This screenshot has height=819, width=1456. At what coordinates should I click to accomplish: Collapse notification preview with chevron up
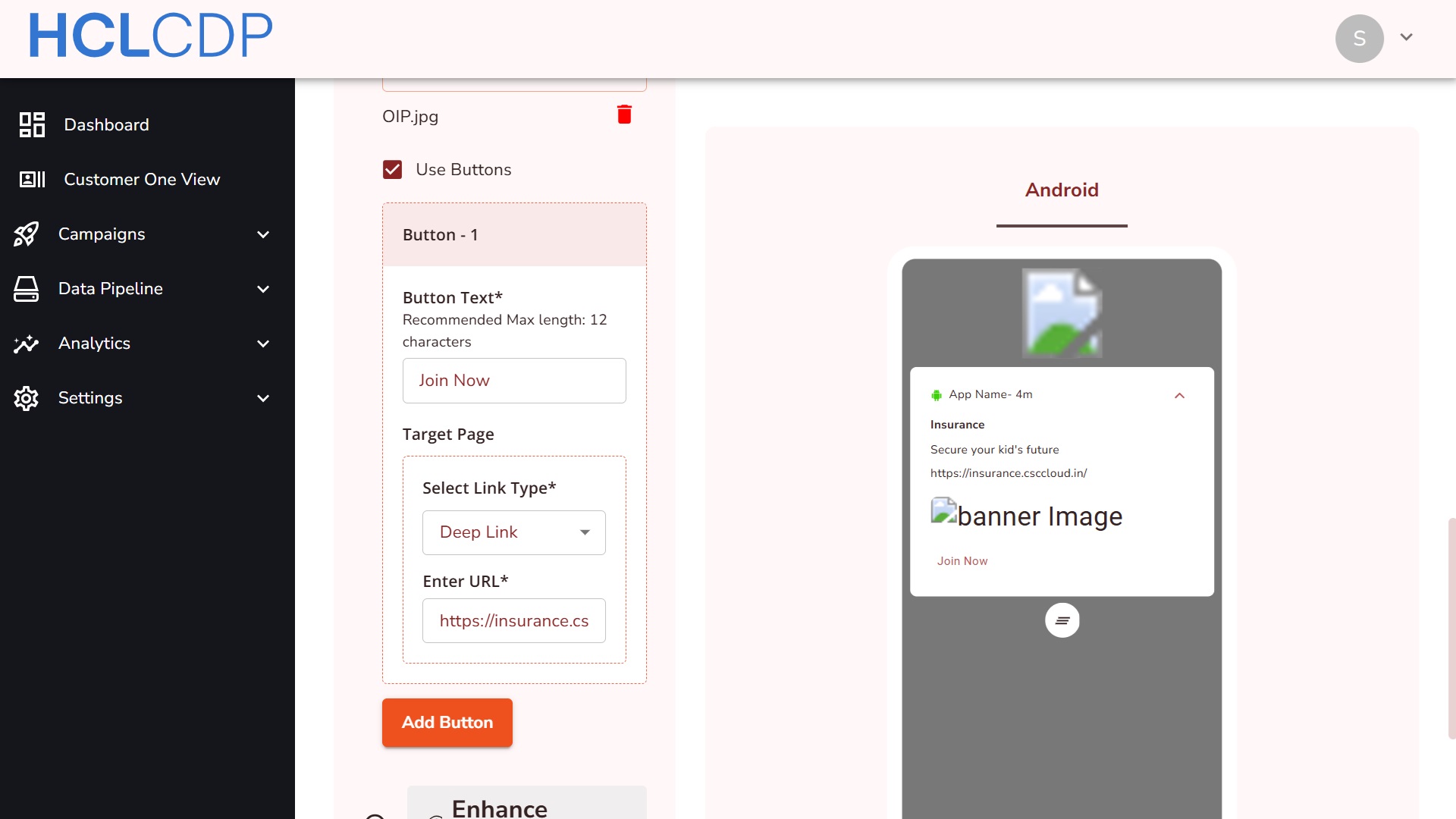[x=1179, y=395]
